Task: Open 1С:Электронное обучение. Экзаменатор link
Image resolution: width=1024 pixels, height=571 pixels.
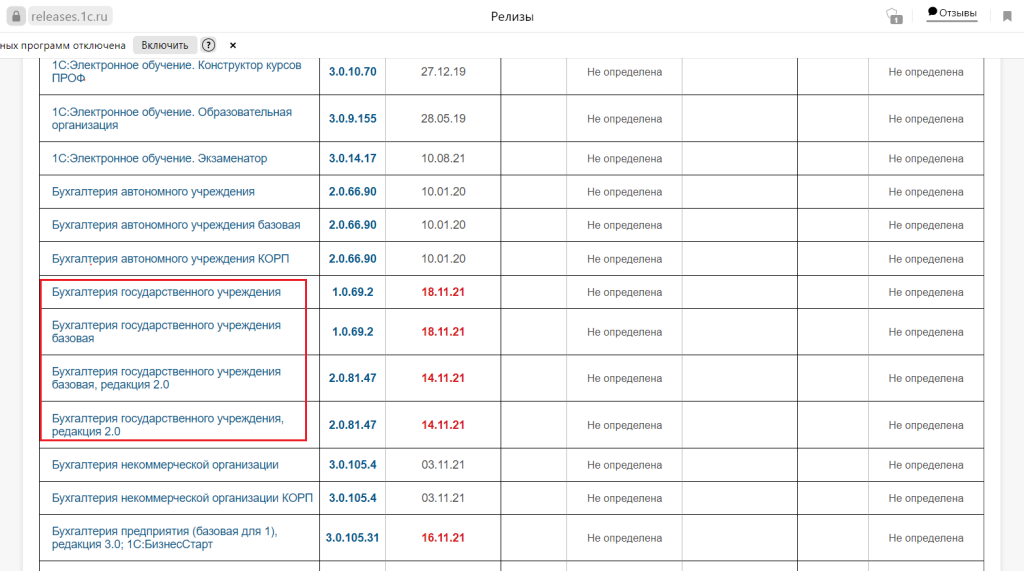Action: [x=159, y=158]
